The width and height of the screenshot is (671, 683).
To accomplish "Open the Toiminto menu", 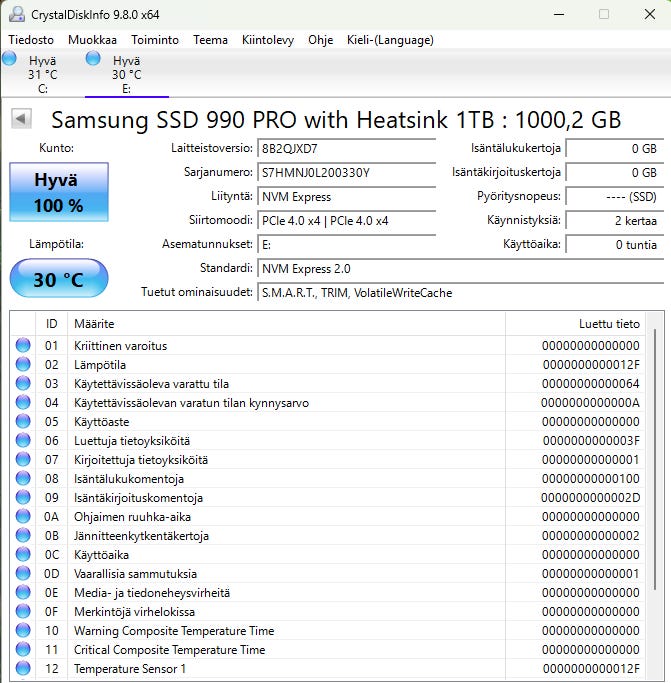I will pos(155,40).
